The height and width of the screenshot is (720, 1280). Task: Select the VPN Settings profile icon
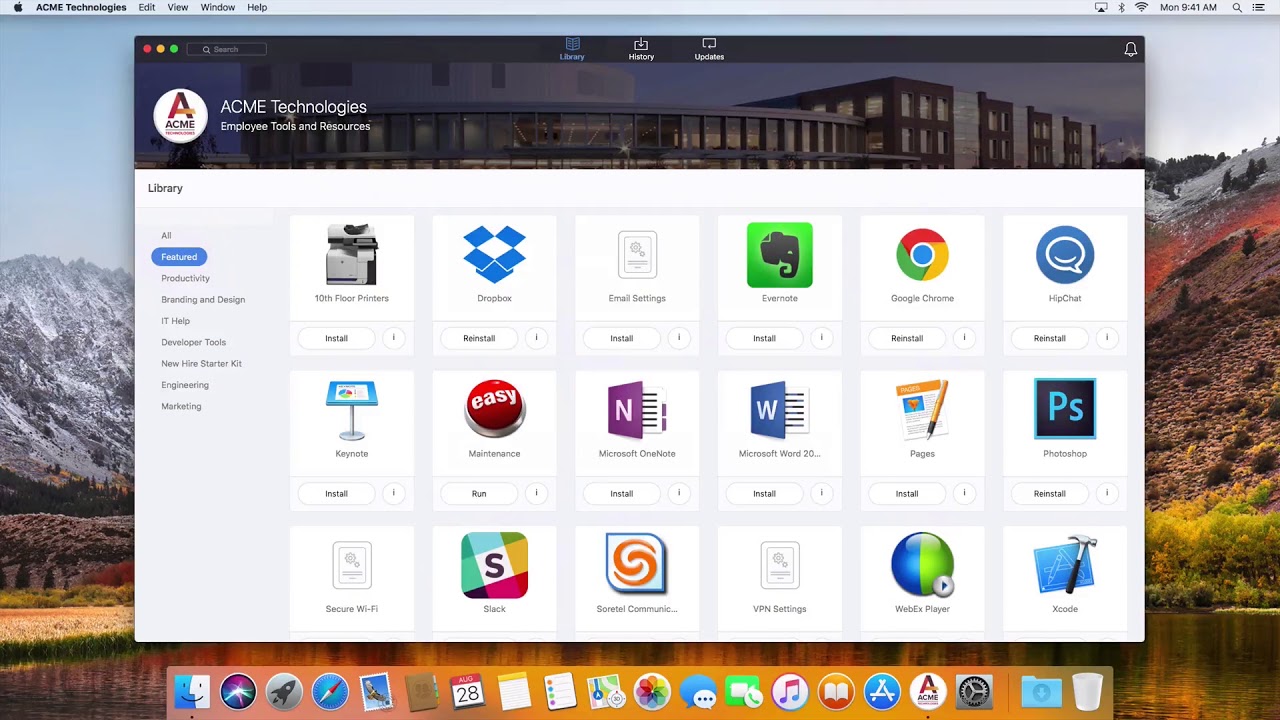click(x=780, y=565)
